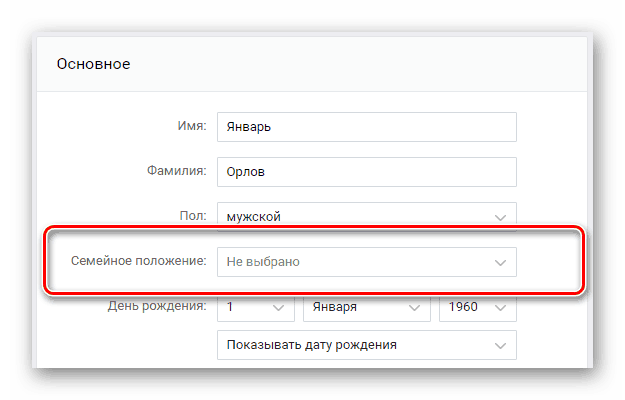Click the Основное section heading
This screenshot has height=400, width=625.
pos(92,64)
